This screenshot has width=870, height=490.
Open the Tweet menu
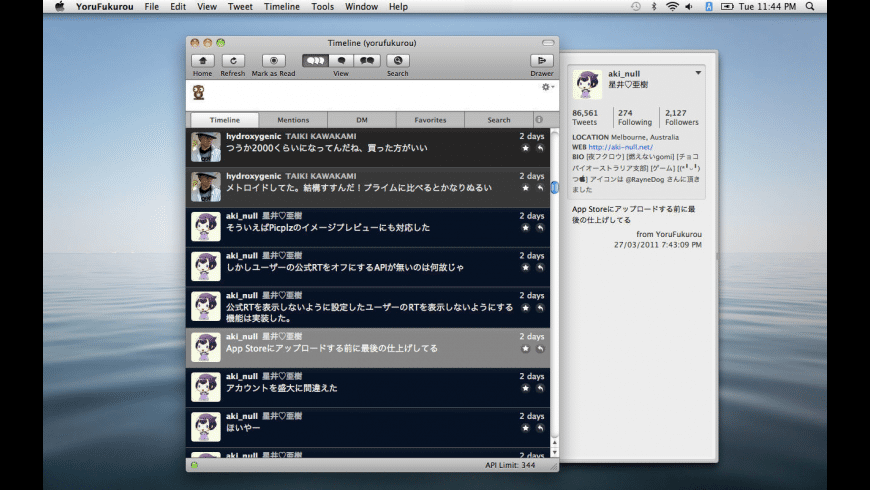[x=240, y=7]
